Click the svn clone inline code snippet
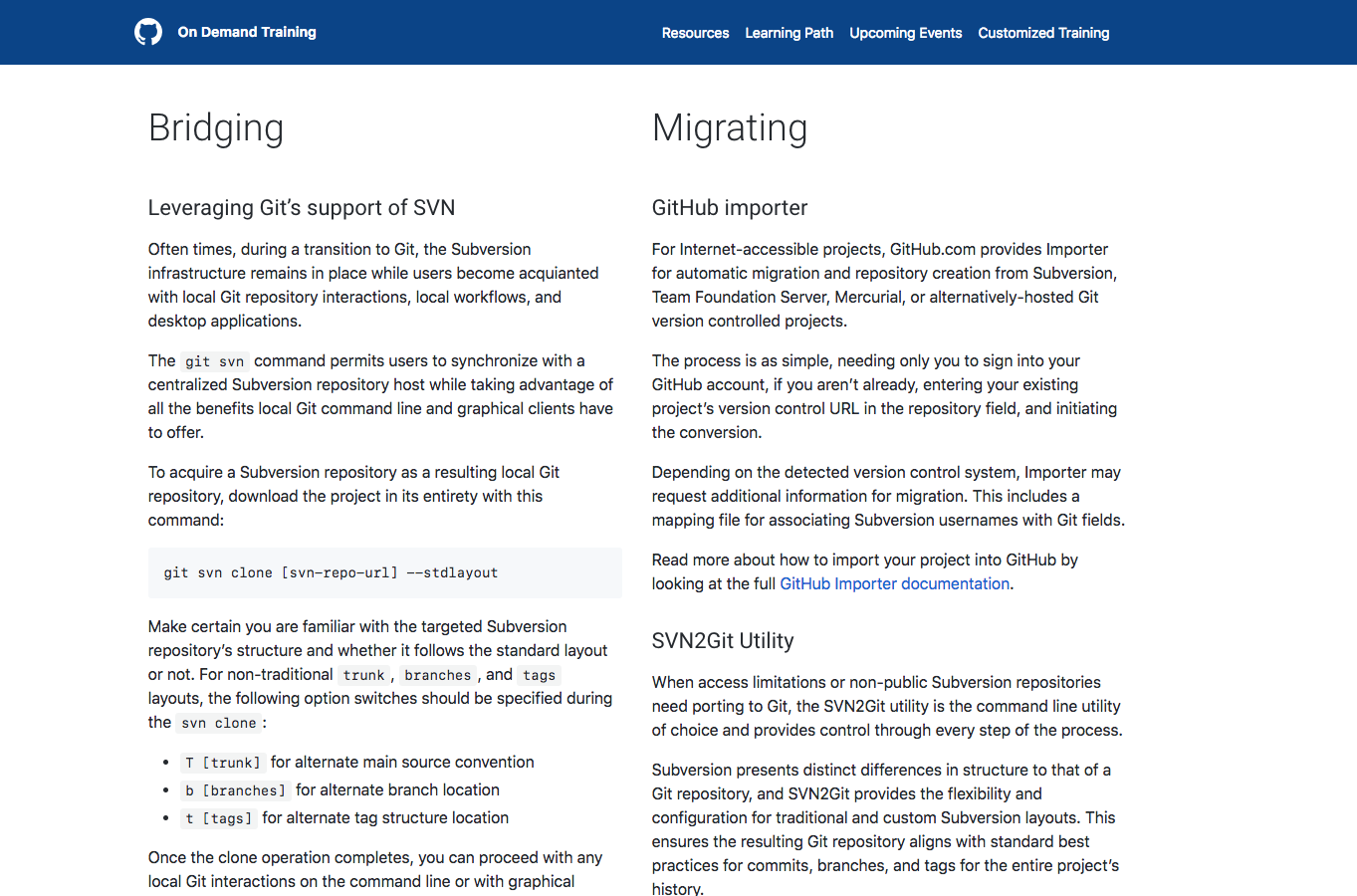This screenshot has height=896, width=1357. click(x=218, y=723)
